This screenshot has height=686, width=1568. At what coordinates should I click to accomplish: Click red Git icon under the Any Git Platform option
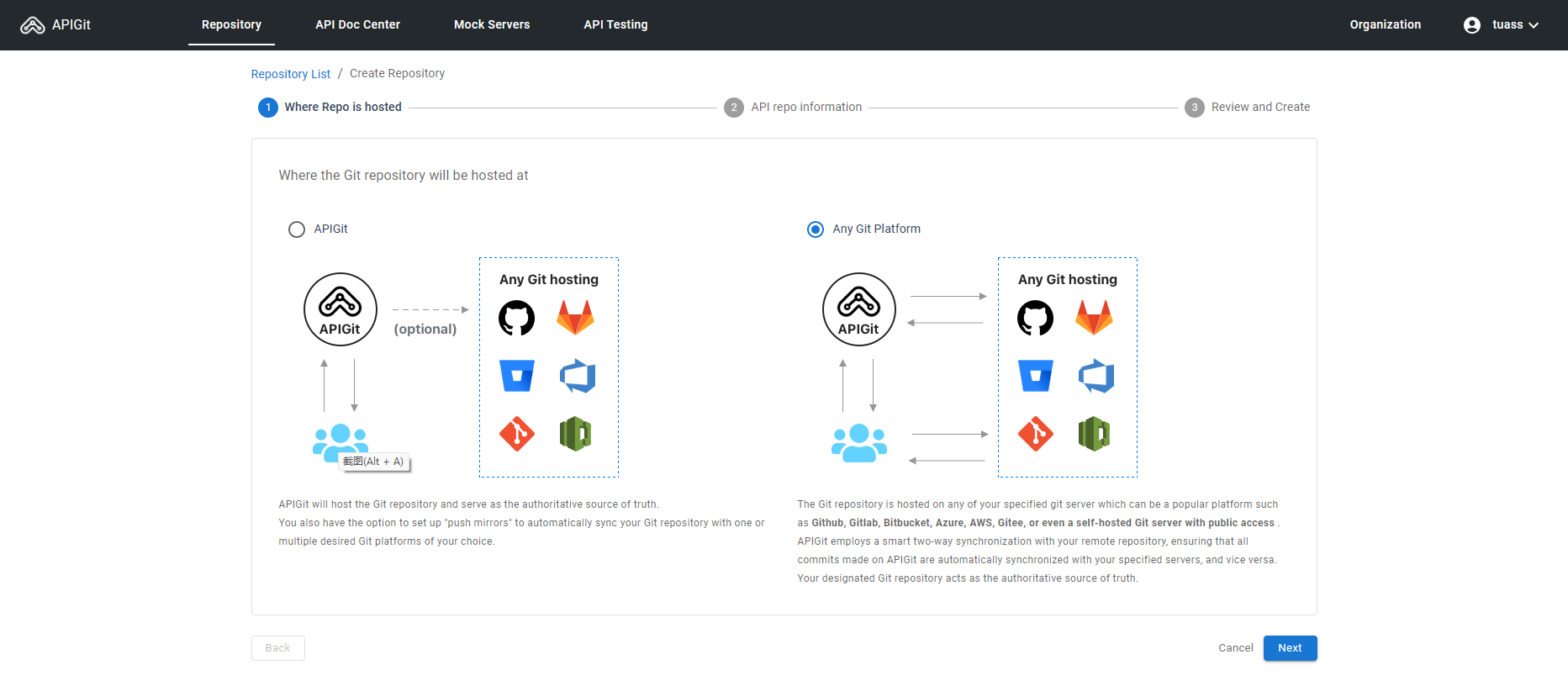click(1035, 434)
